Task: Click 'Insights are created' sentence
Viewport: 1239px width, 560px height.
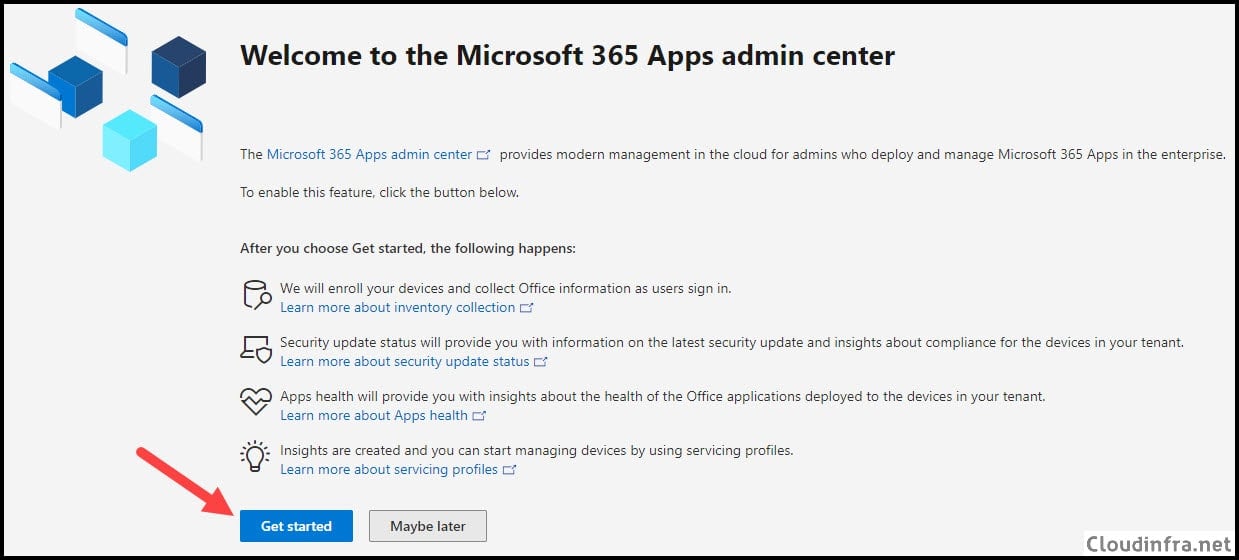Action: point(536,450)
